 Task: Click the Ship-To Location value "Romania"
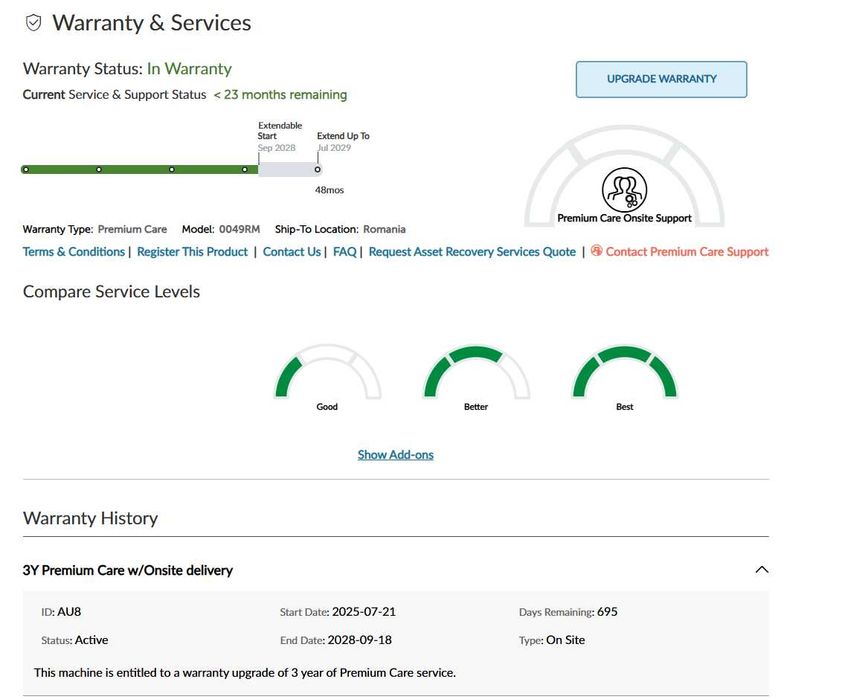pyautogui.click(x=384, y=229)
